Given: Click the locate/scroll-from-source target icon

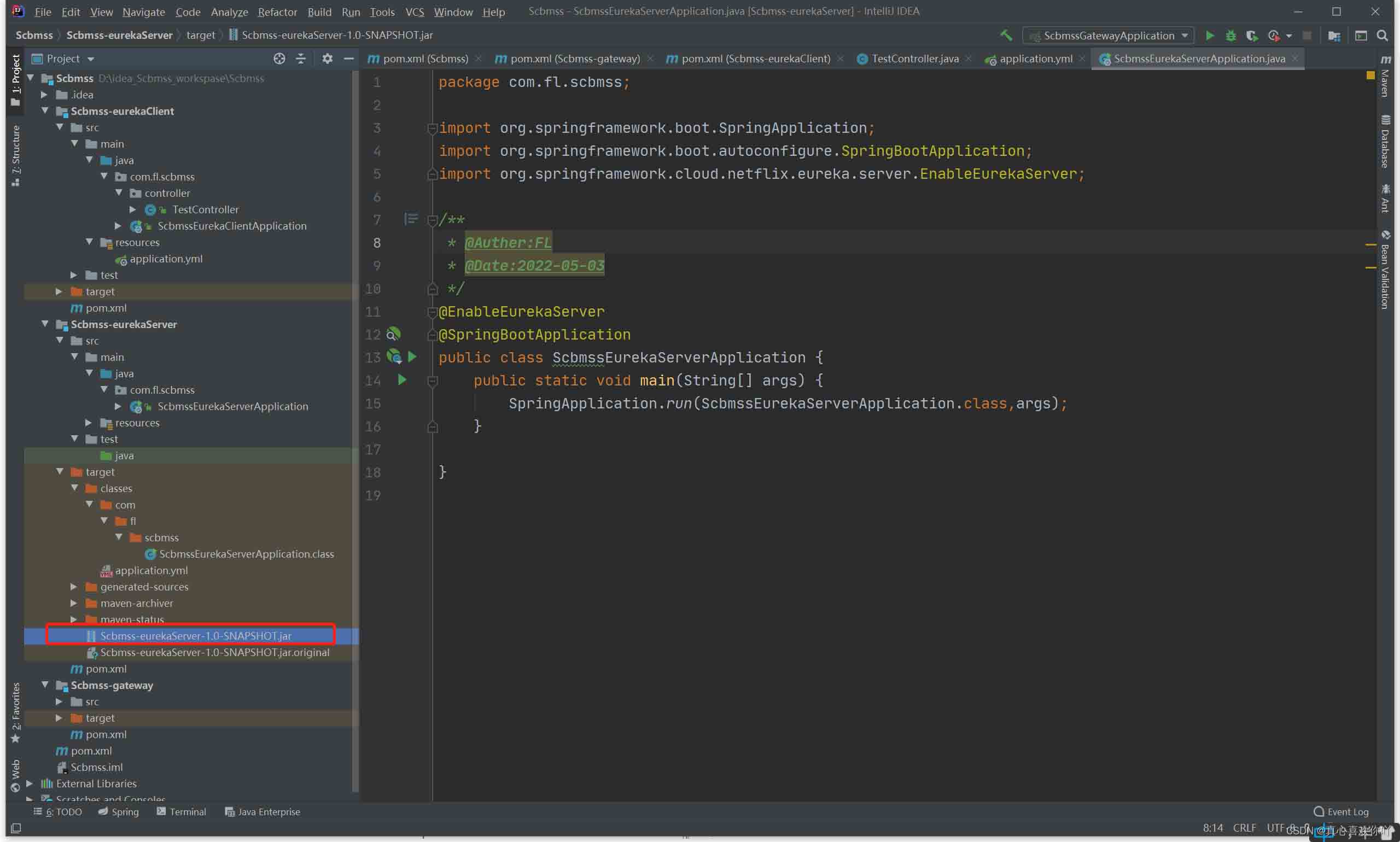Looking at the screenshot, I should click(279, 59).
